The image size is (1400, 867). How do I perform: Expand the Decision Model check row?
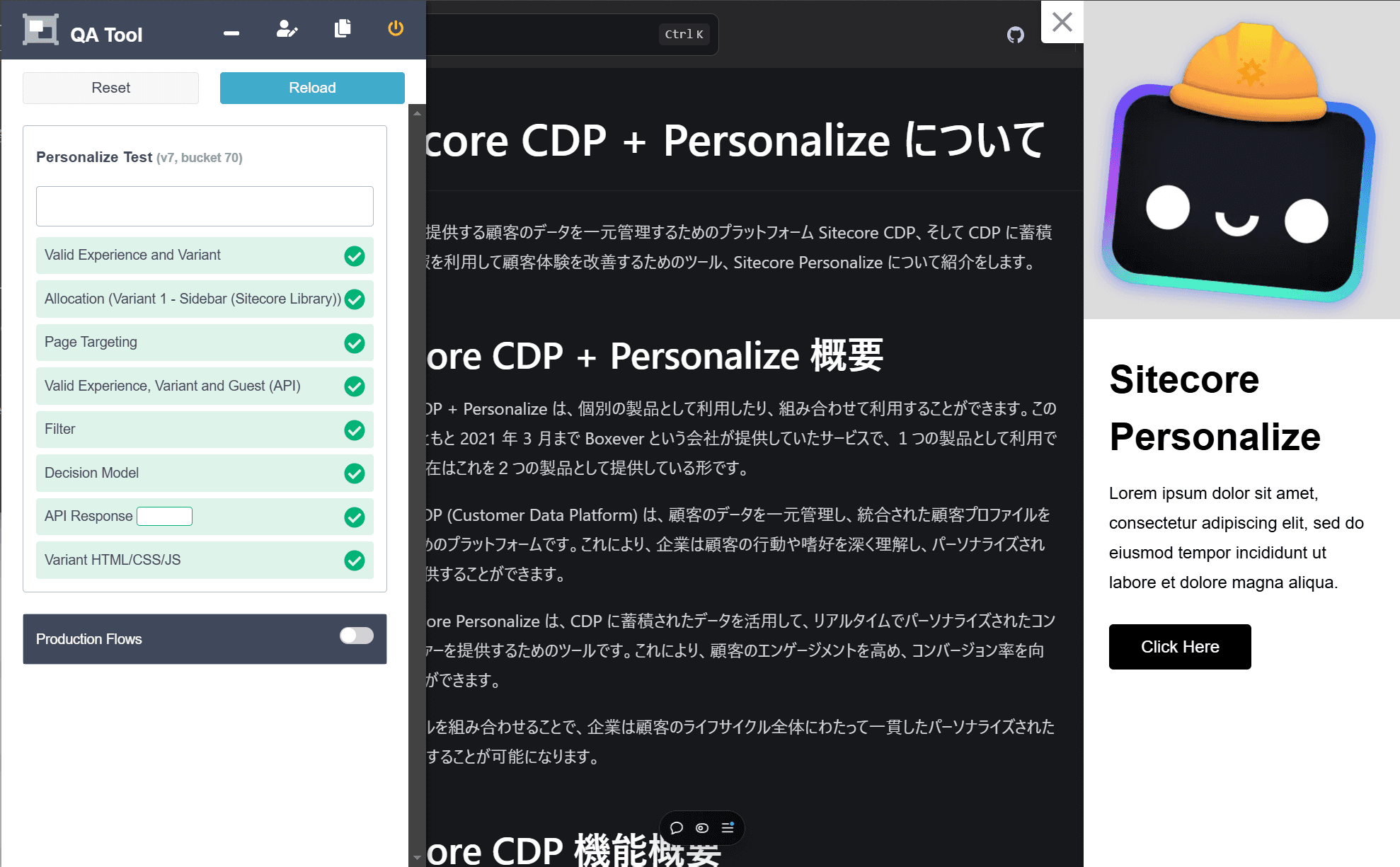(x=205, y=473)
